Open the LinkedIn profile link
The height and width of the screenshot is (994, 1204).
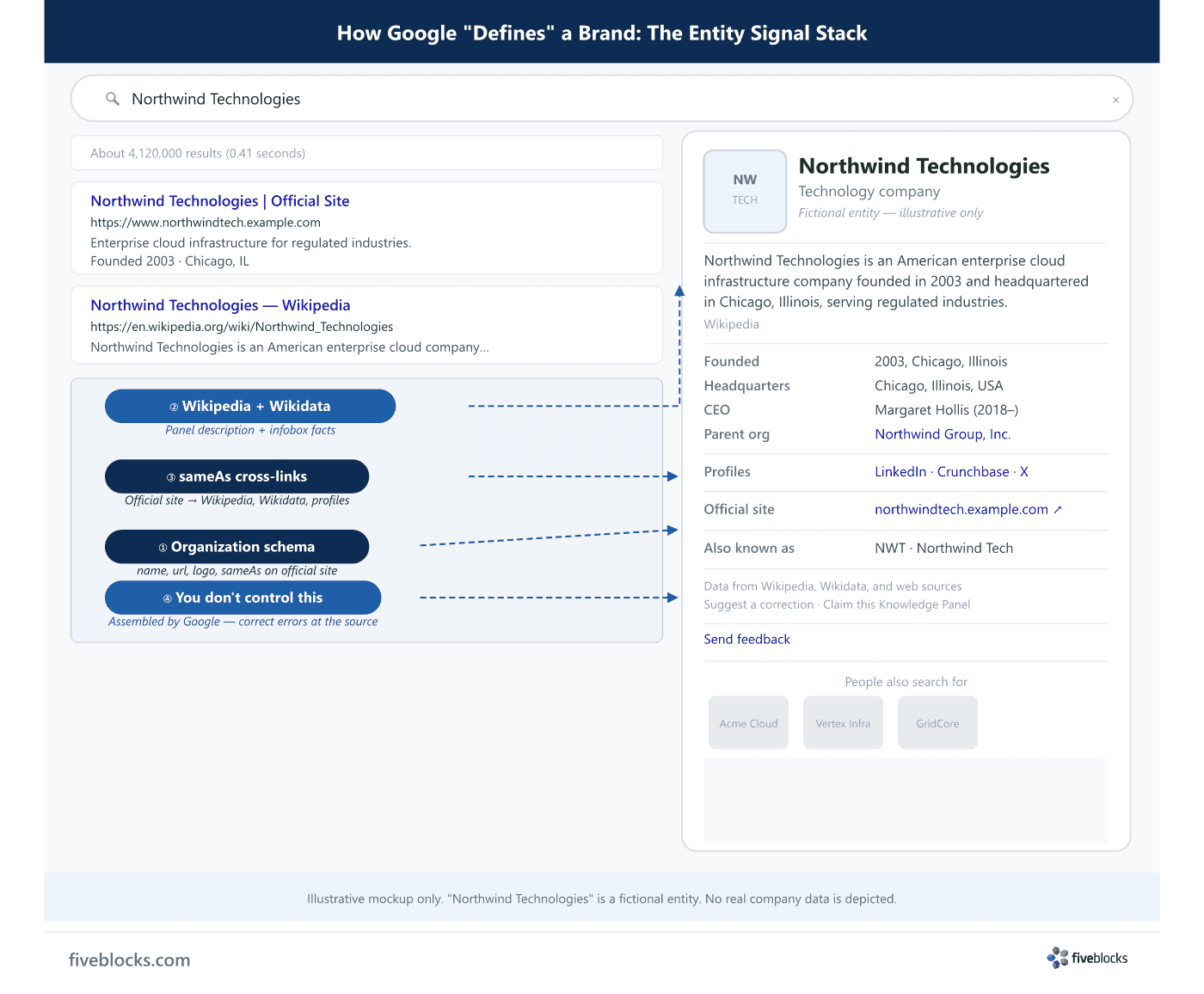900,472
